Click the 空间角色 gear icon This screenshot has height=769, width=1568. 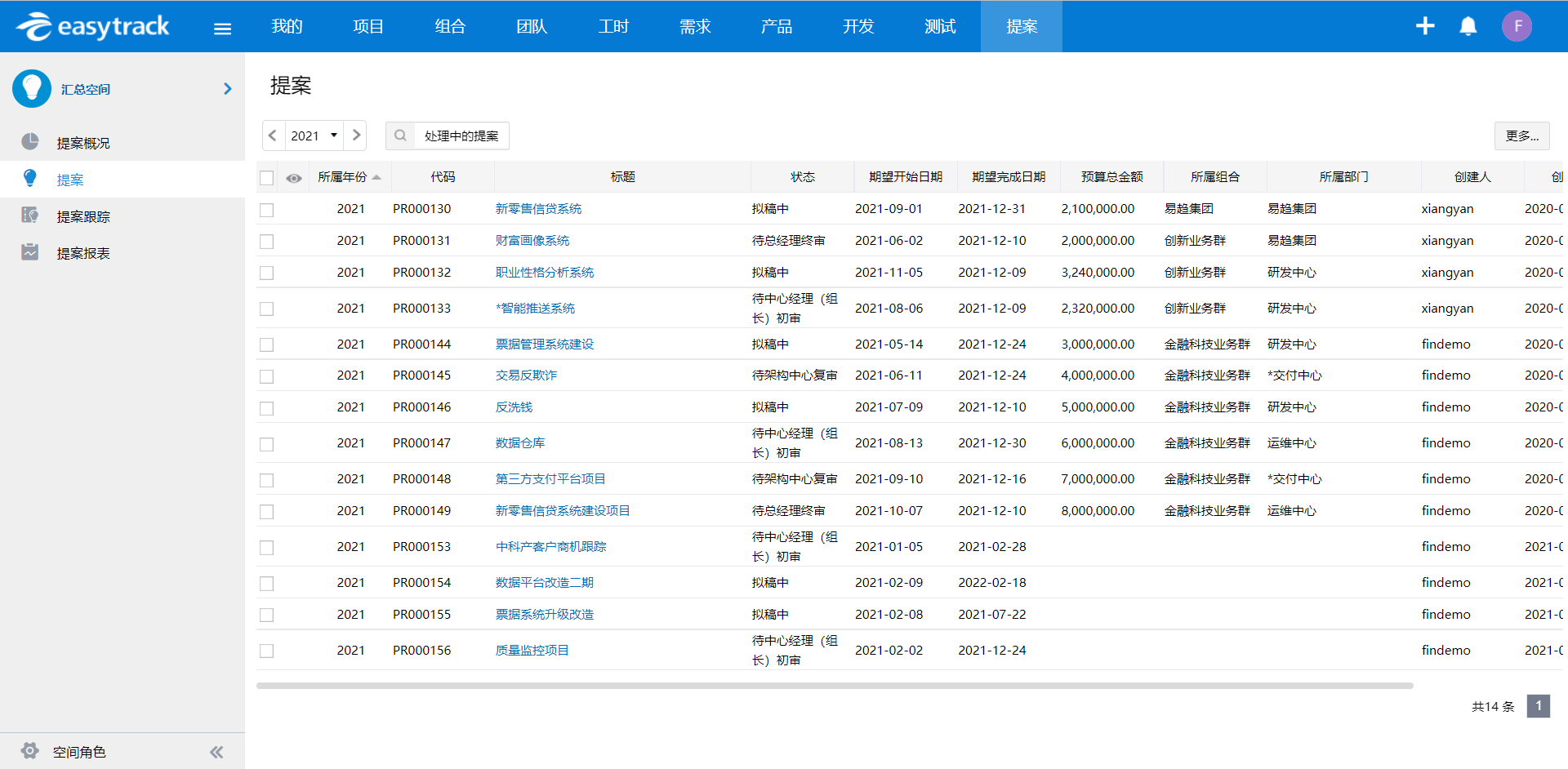30,751
